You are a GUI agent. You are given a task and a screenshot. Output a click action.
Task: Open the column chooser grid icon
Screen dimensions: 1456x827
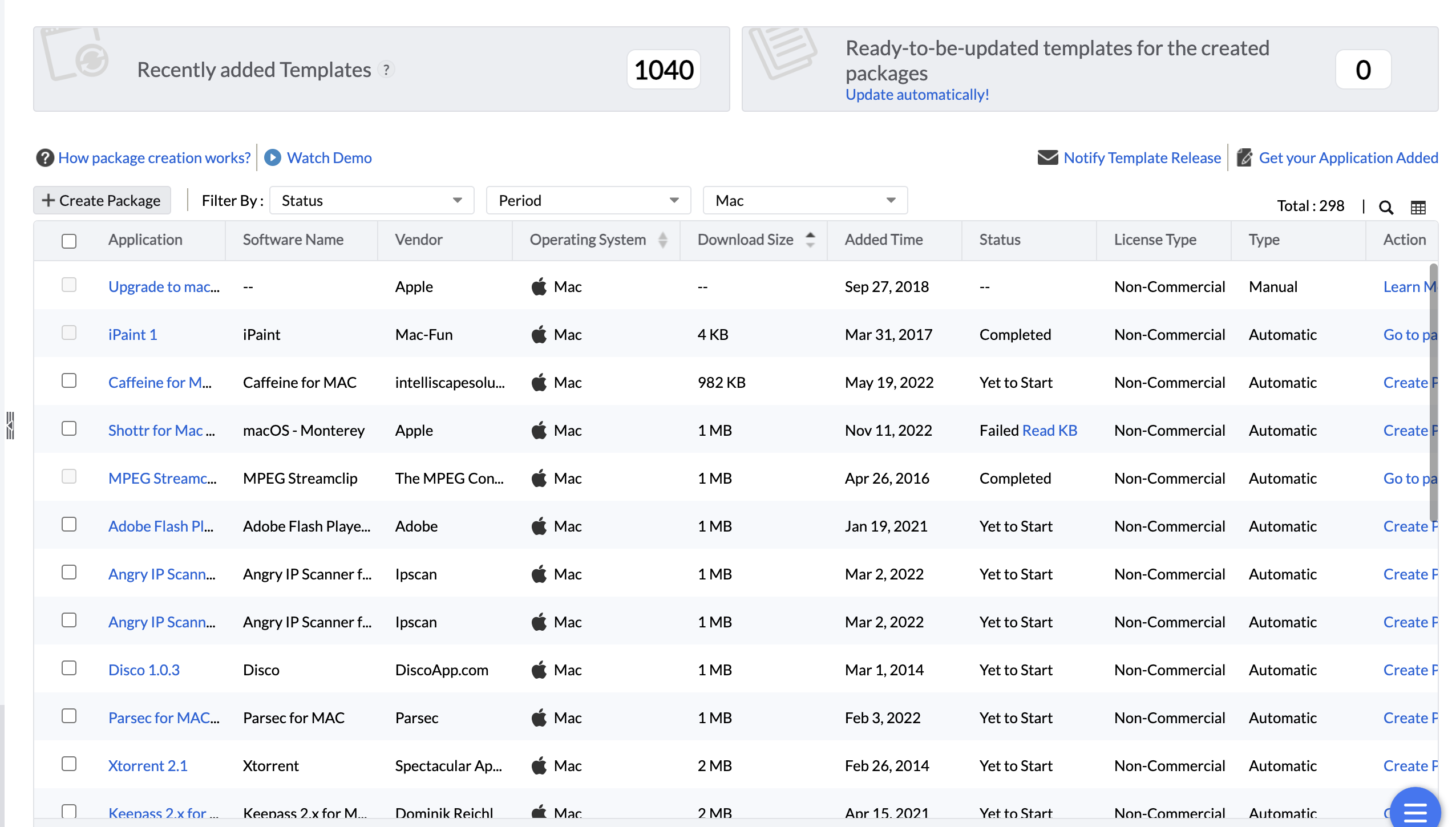(x=1418, y=207)
